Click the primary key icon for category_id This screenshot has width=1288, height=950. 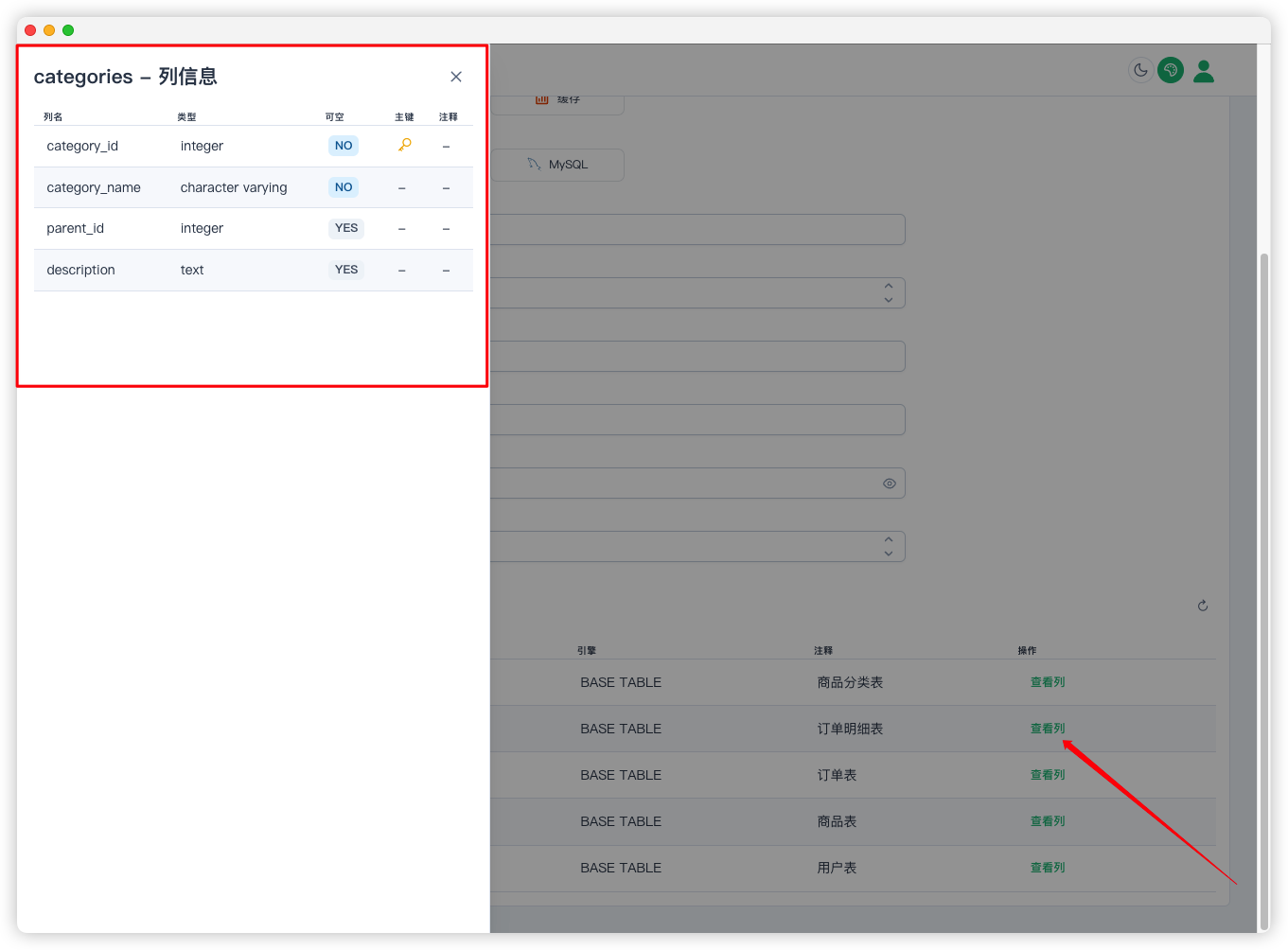point(405,145)
